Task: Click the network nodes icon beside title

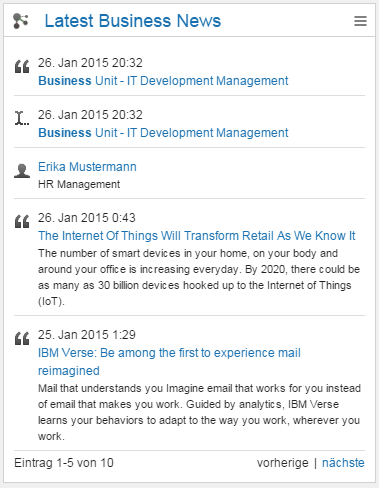Action: [x=21, y=21]
